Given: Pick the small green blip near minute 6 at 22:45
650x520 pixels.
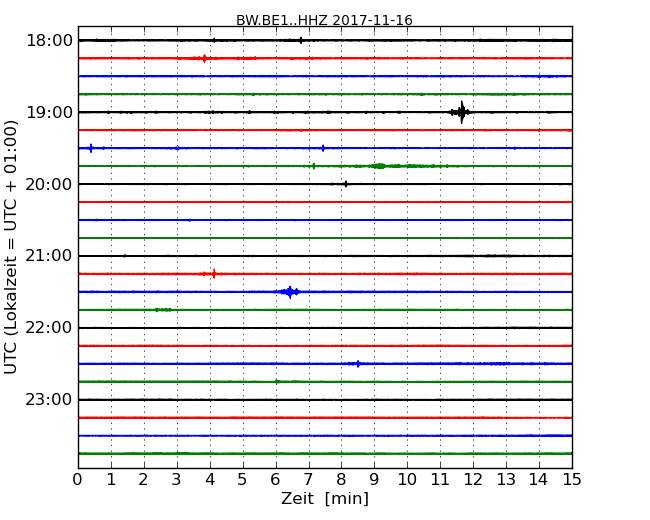Looking at the screenshot, I should (277, 381).
